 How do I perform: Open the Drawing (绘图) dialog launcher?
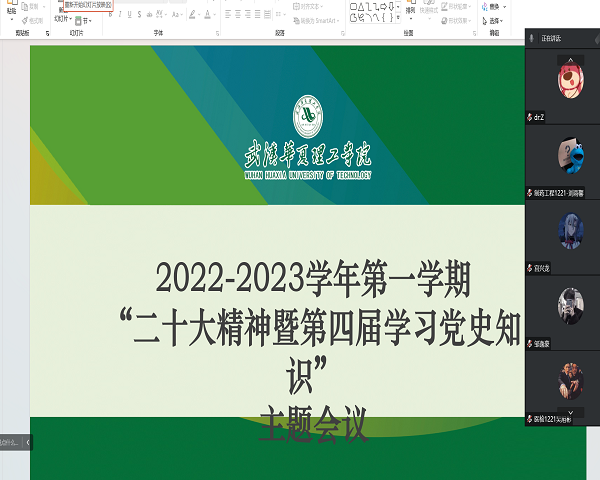(x=474, y=33)
